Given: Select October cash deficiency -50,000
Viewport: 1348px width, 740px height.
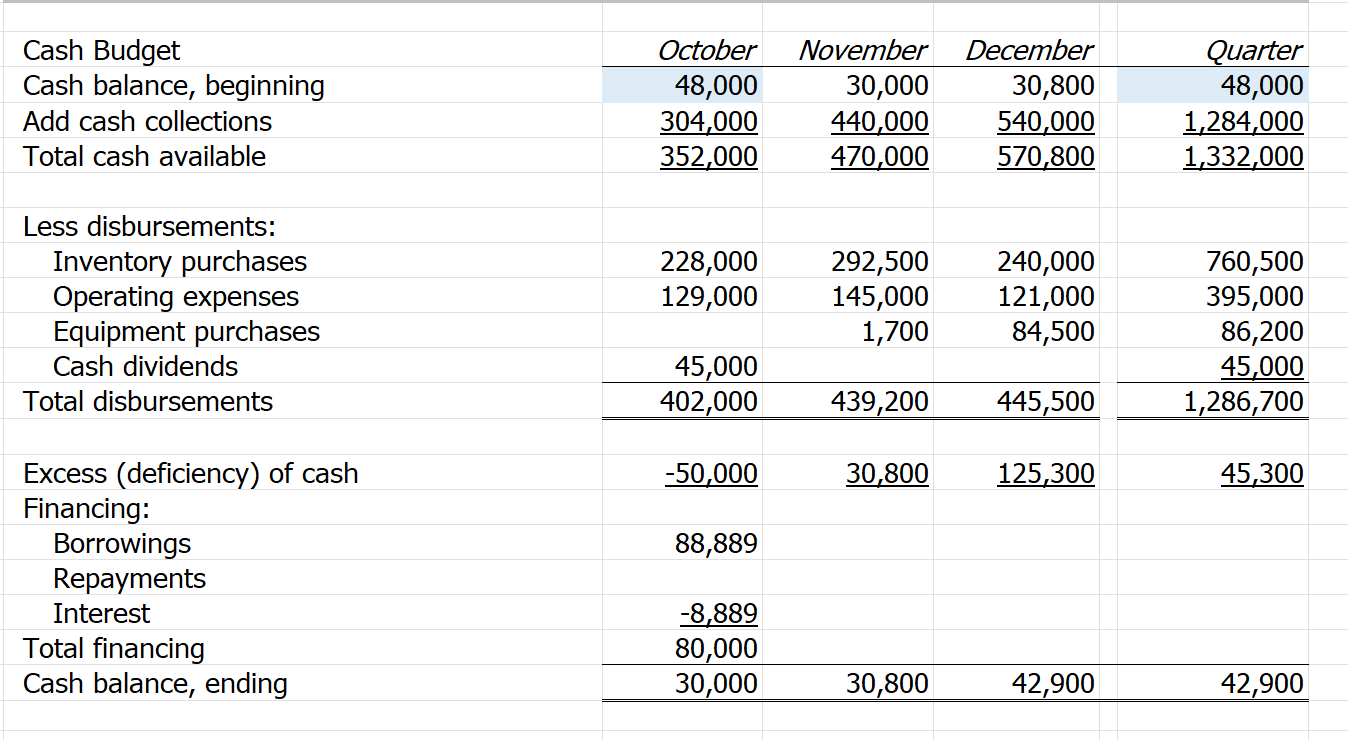Looking at the screenshot, I should pyautogui.click(x=710, y=473).
